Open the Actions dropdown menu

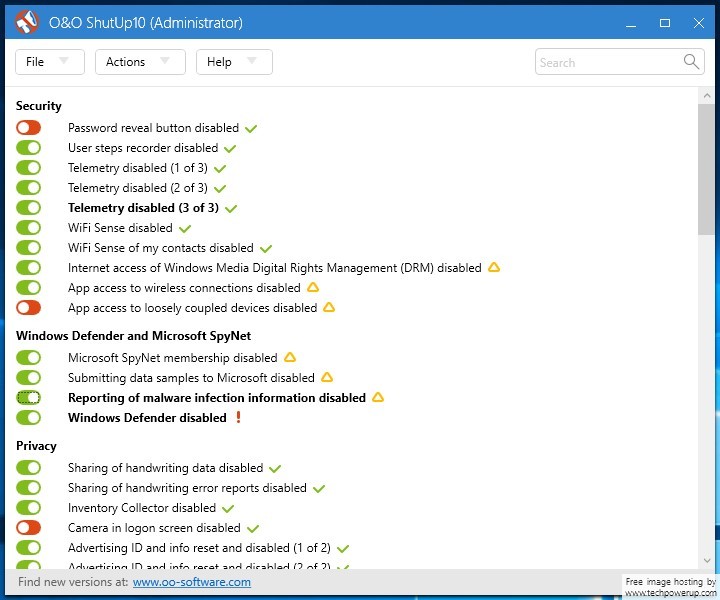point(141,62)
